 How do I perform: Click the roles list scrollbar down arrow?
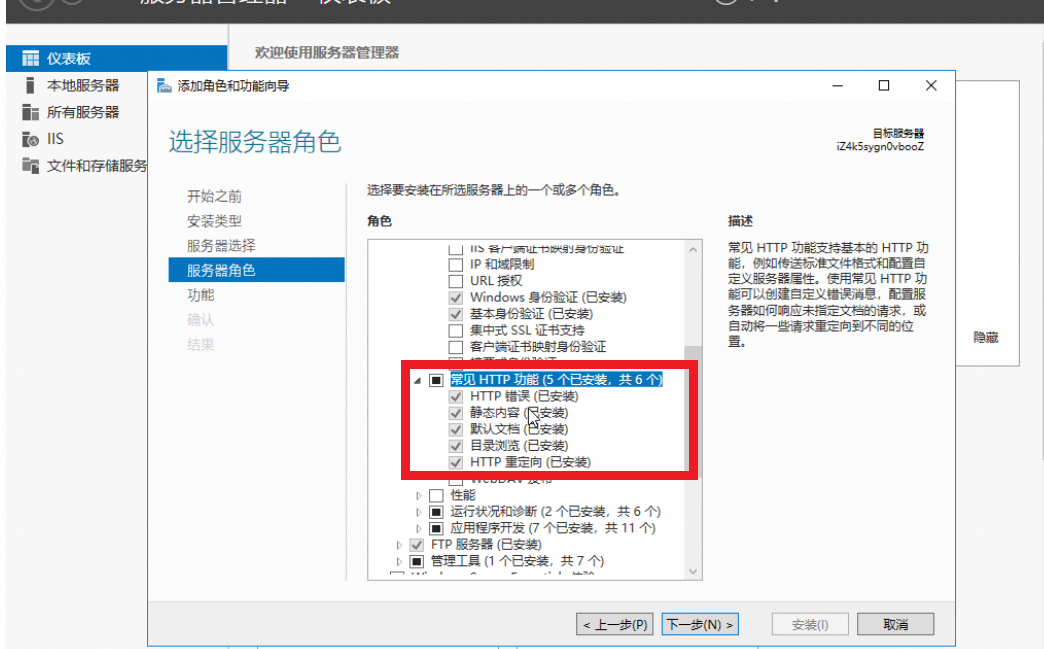pos(693,571)
